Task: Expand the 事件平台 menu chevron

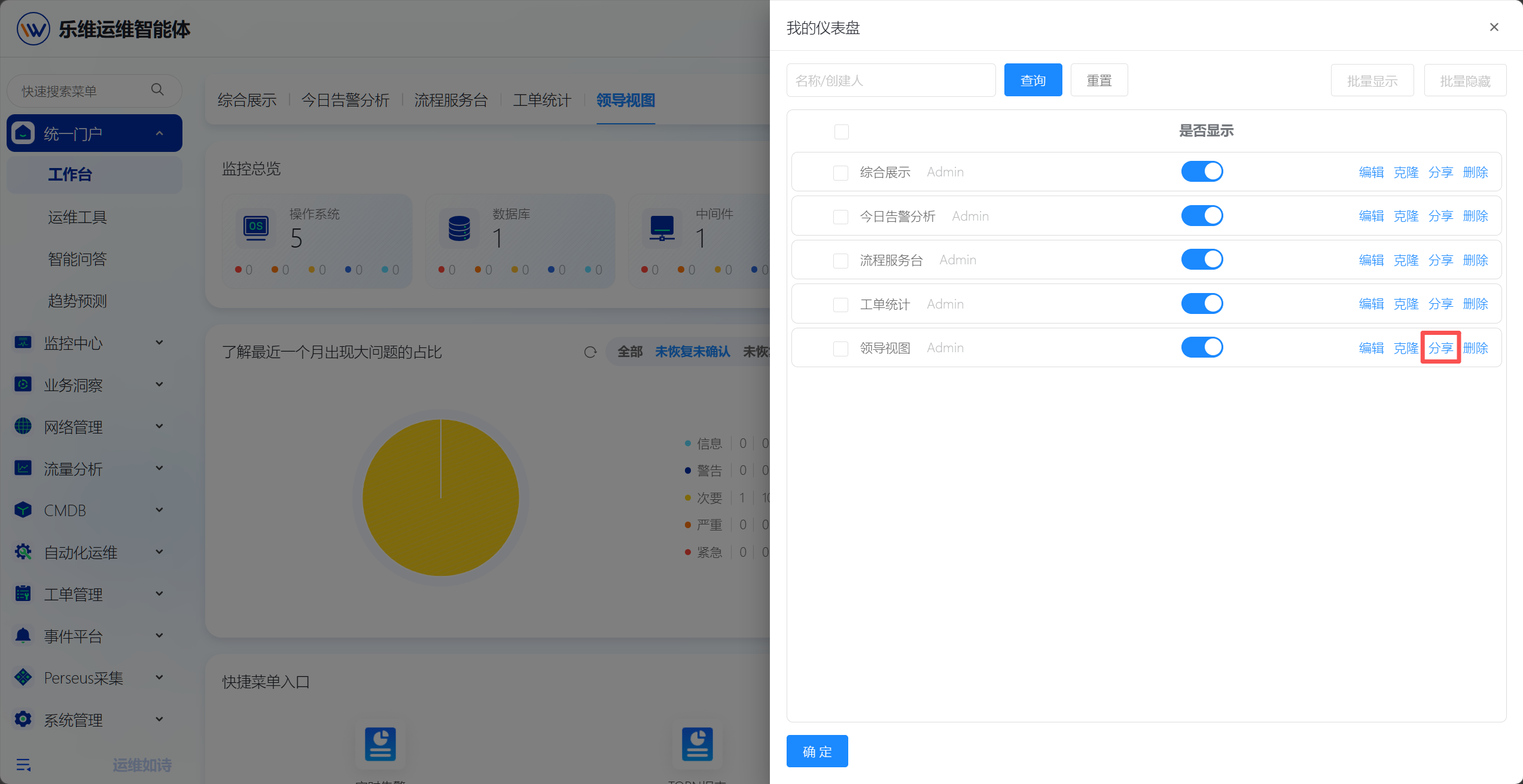Action: point(159,636)
